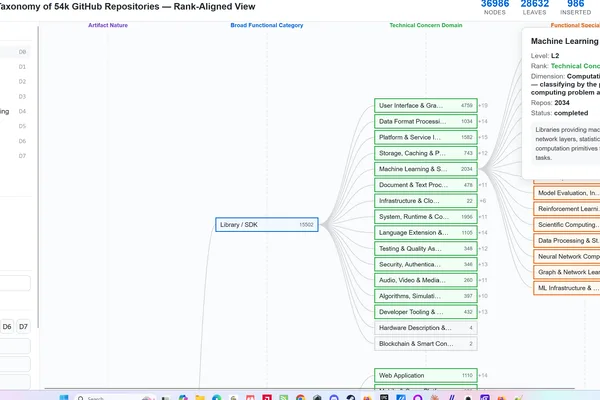Image resolution: width=600 pixels, height=400 pixels.
Task: Click the taskbar Search box
Action: (115, 398)
